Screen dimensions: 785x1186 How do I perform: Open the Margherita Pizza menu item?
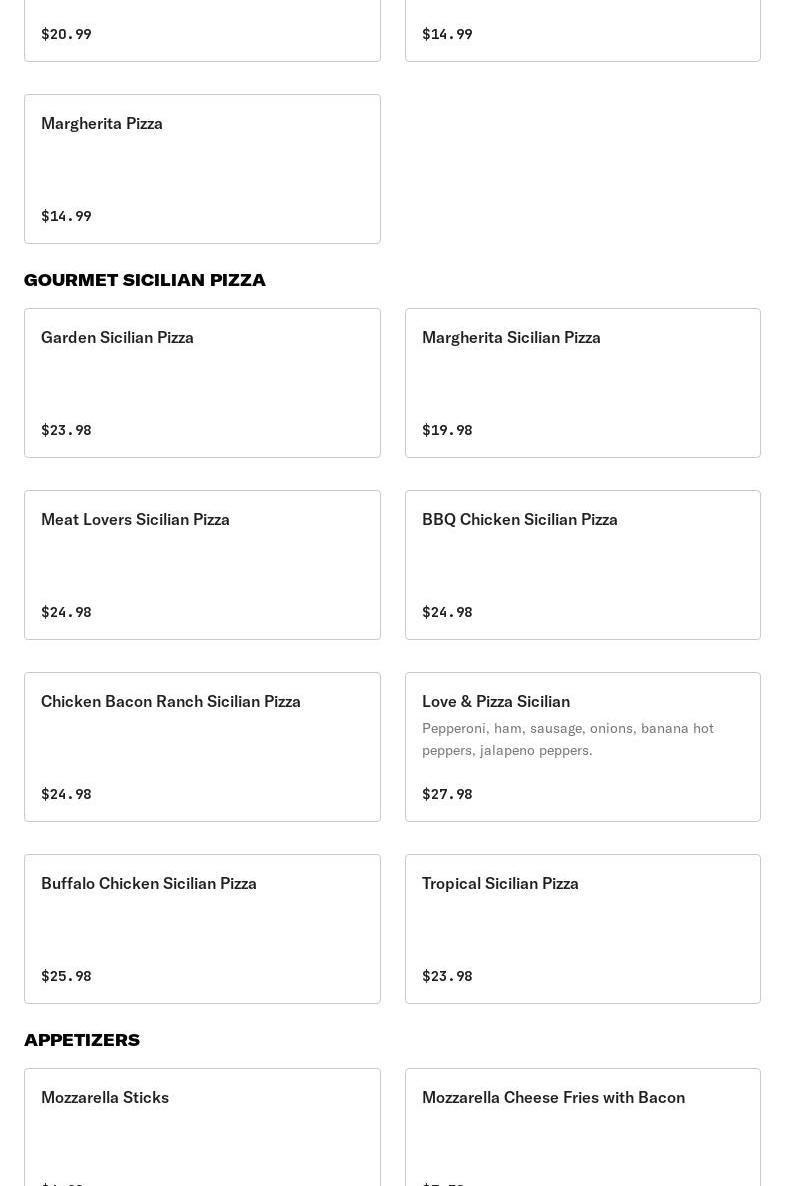click(x=202, y=168)
